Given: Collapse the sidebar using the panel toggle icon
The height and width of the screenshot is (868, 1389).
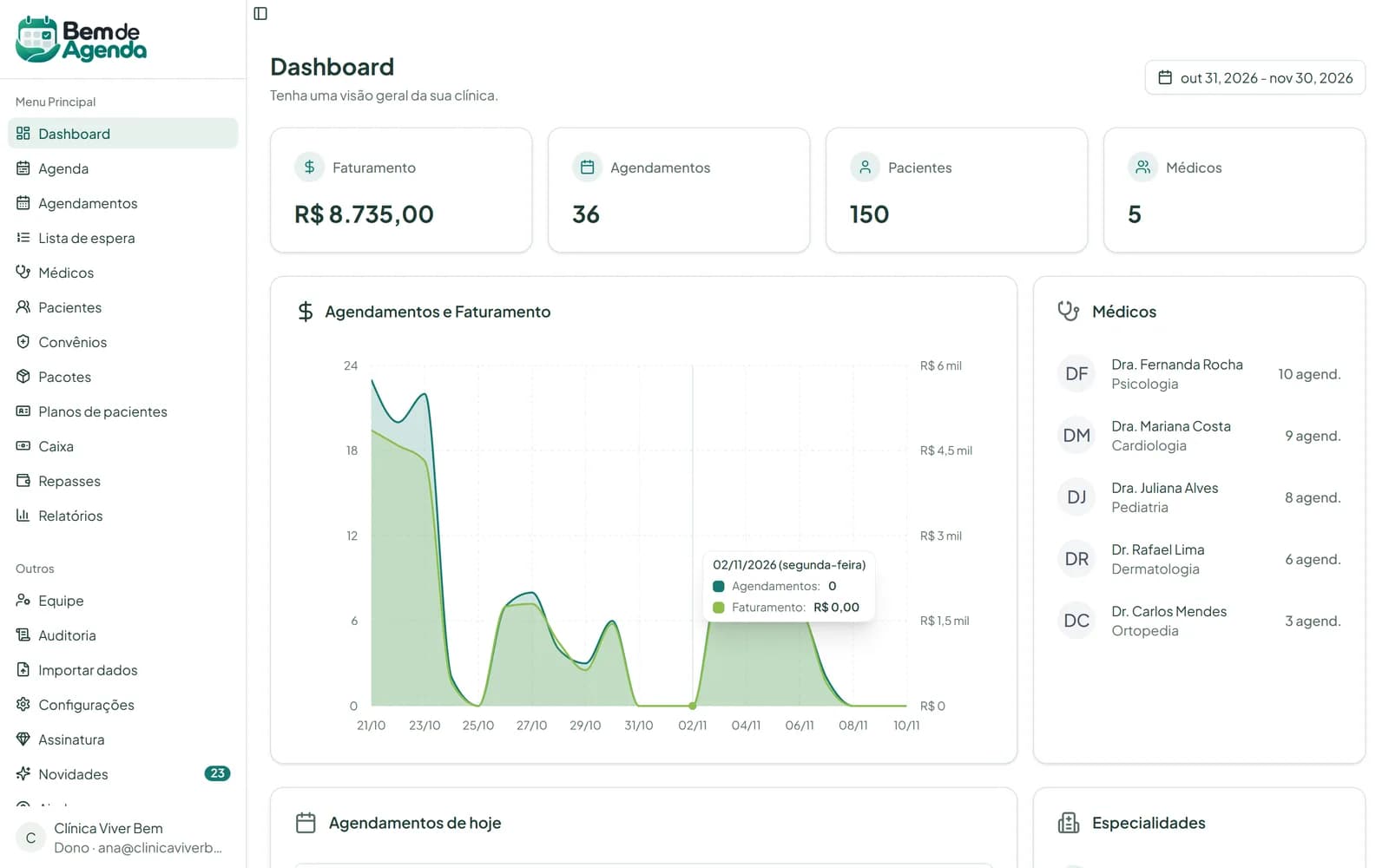Looking at the screenshot, I should click(260, 13).
